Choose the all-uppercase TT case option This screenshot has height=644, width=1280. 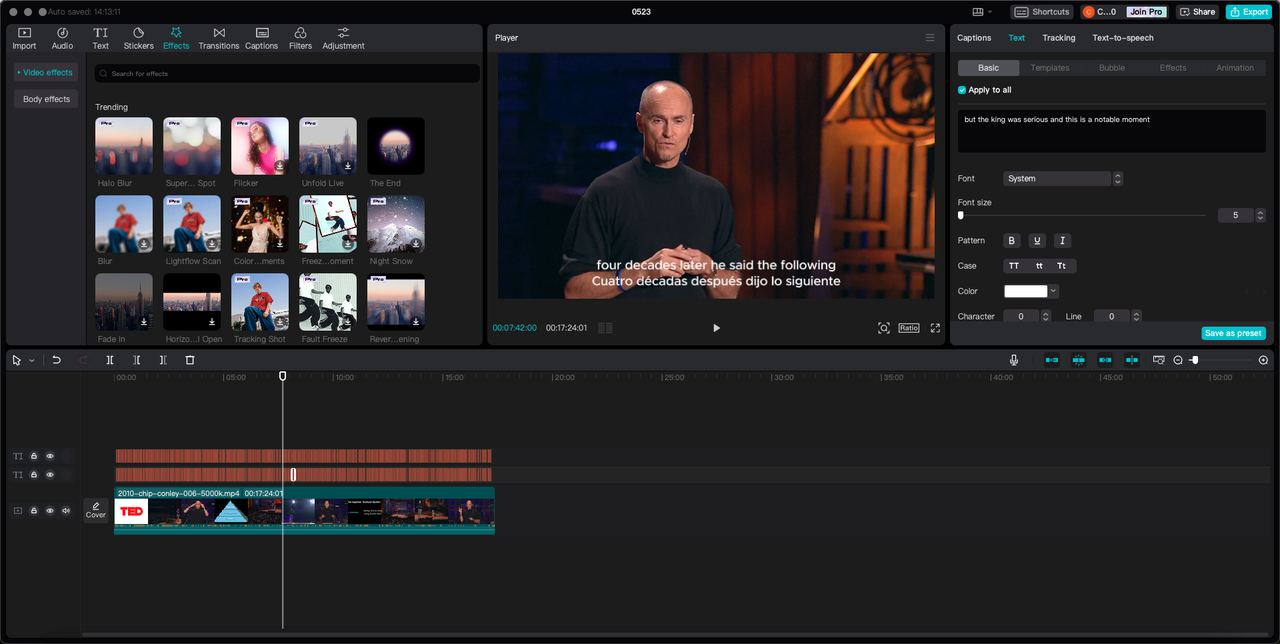point(1014,266)
